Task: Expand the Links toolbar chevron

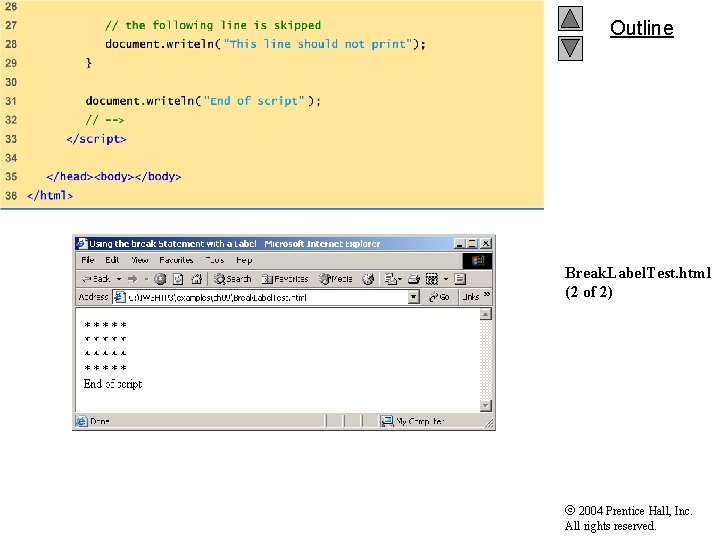Action: [487, 294]
